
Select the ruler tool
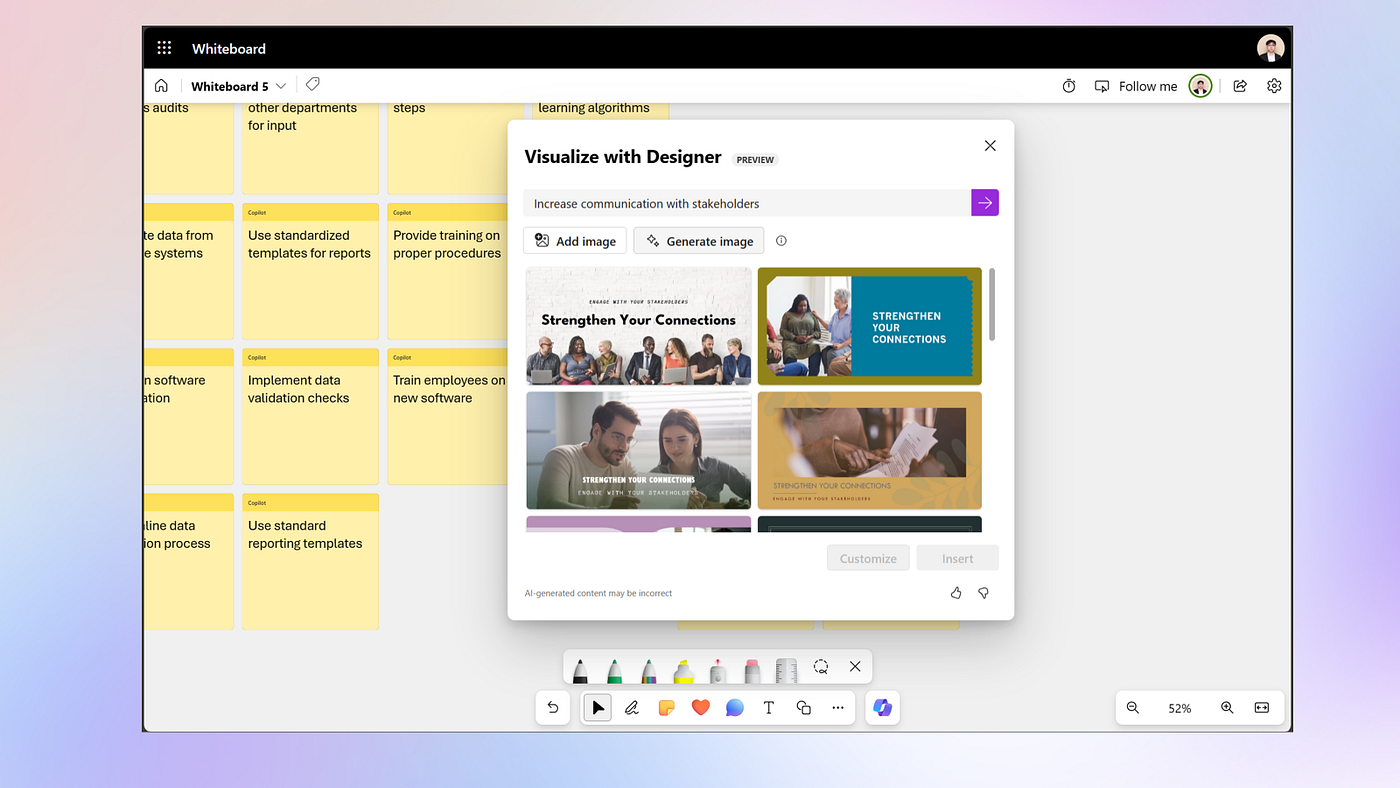tap(787, 670)
